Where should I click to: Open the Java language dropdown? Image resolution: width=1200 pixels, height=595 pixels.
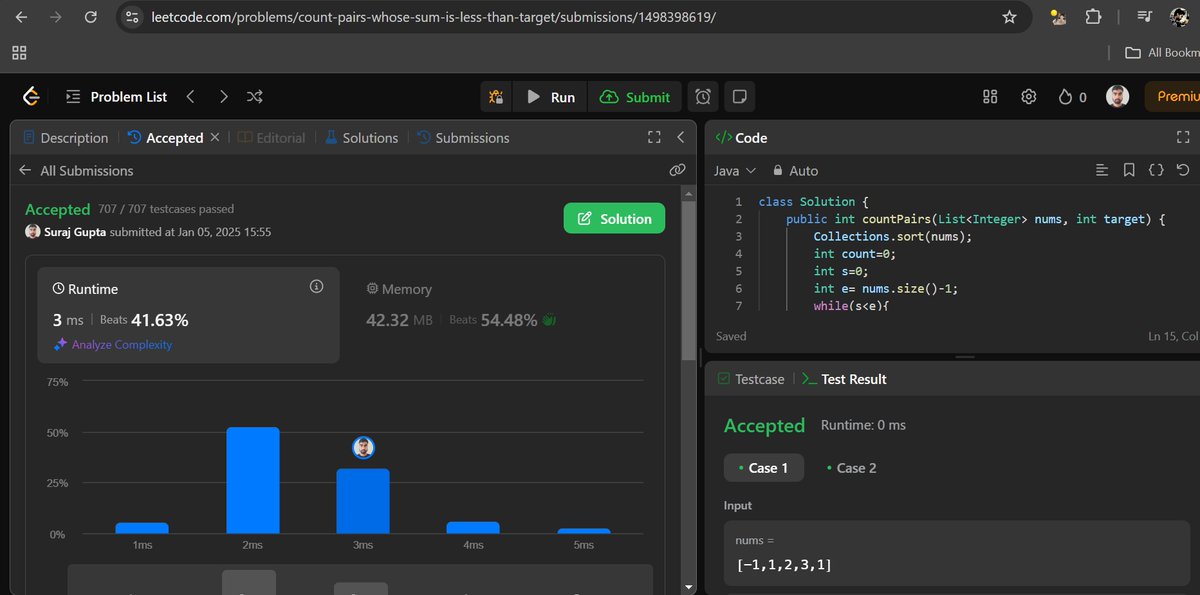click(735, 171)
